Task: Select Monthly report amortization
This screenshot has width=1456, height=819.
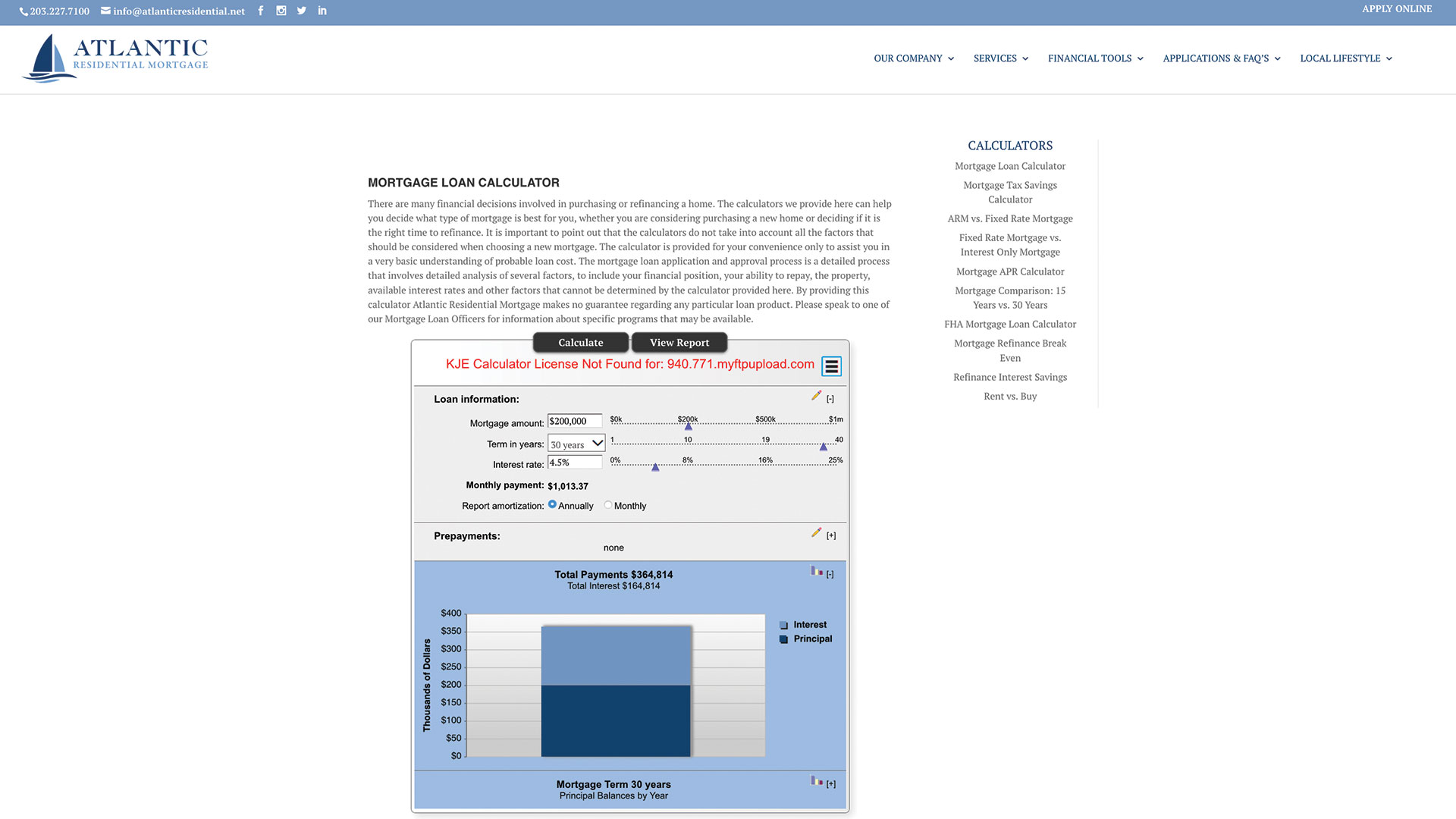Action: [608, 505]
